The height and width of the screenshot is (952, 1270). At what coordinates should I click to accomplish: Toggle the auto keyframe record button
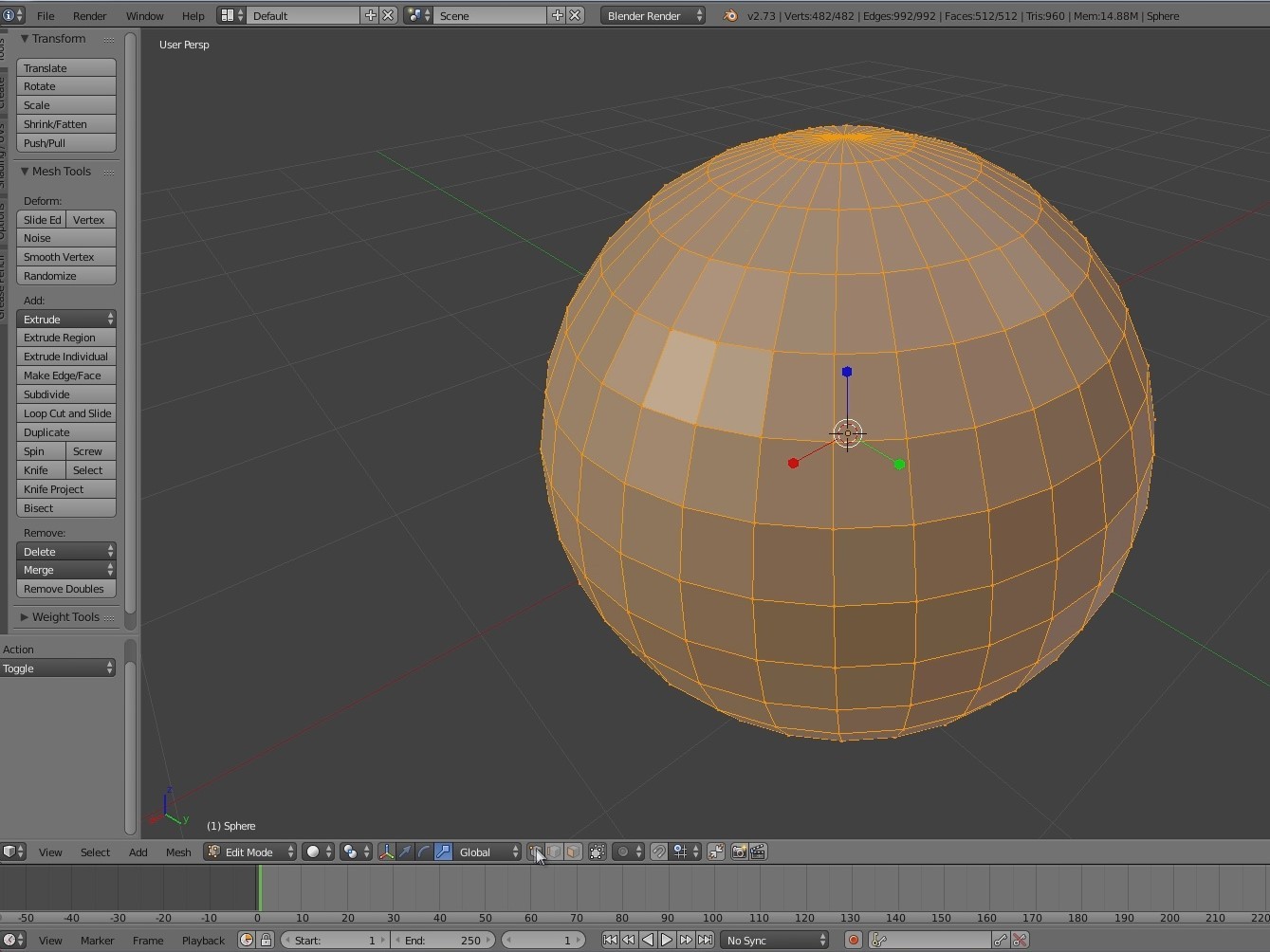pos(853,940)
